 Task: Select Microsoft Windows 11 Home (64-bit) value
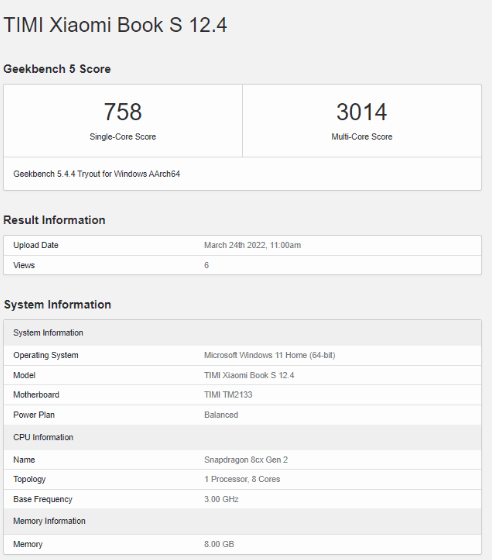(270, 355)
